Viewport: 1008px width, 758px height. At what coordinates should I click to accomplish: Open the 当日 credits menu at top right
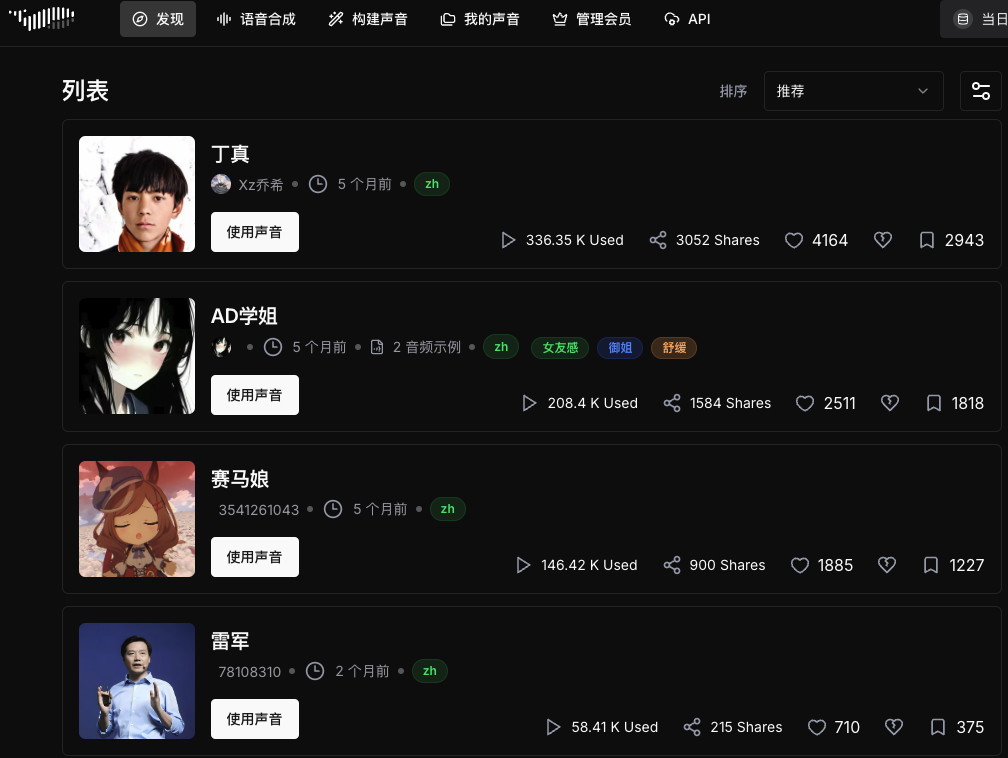[975, 19]
